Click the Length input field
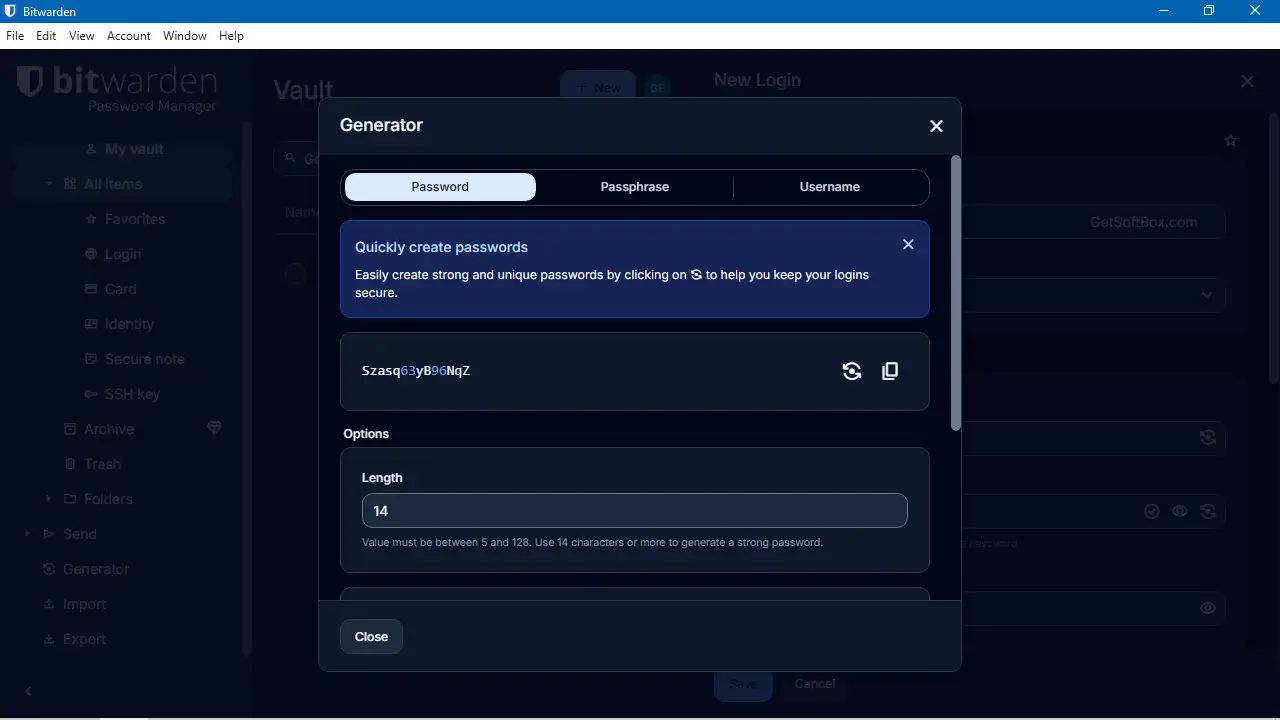The image size is (1280, 720). 635,510
